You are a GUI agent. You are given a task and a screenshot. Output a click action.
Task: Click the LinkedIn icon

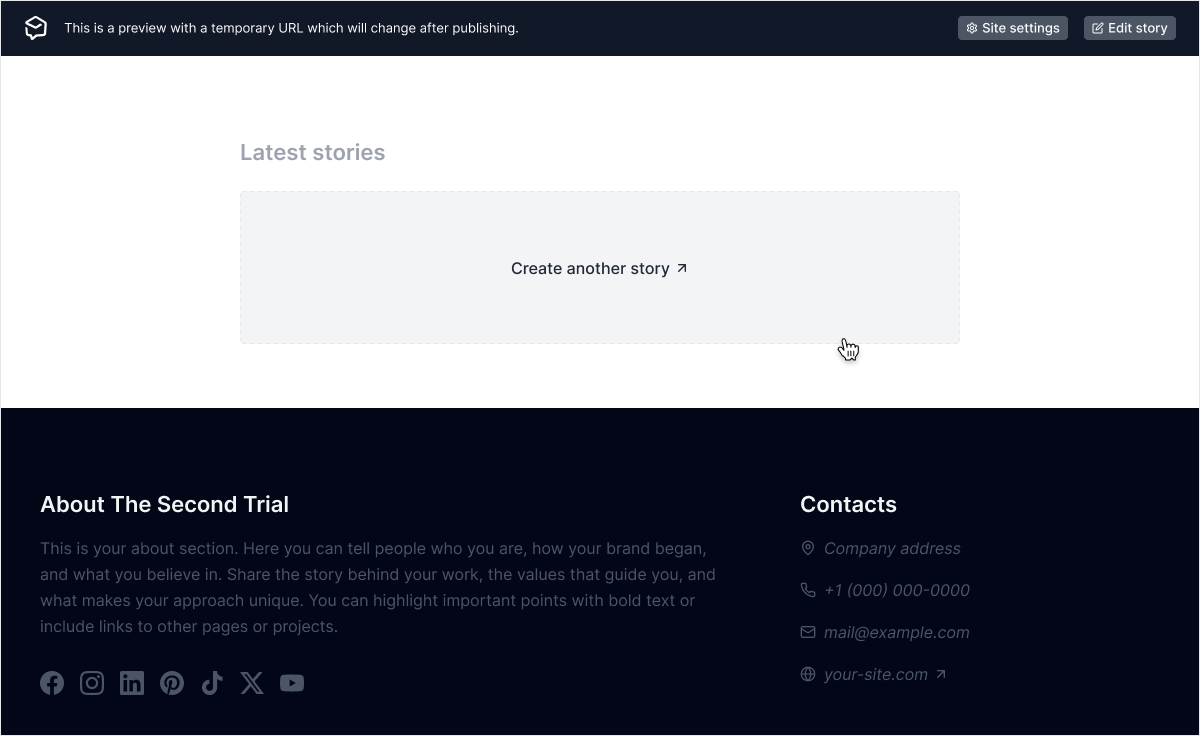click(132, 683)
